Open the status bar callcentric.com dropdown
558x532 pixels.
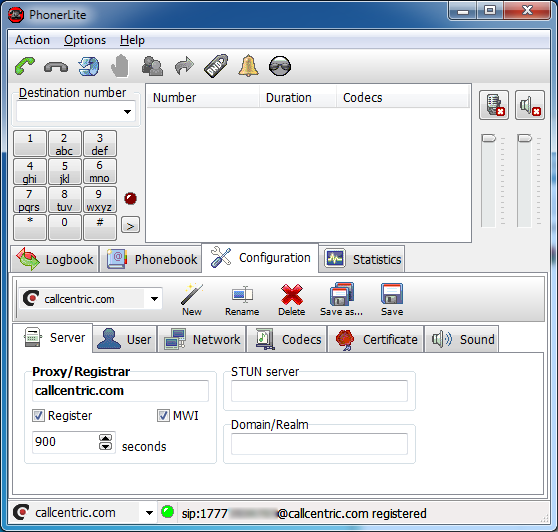149,513
